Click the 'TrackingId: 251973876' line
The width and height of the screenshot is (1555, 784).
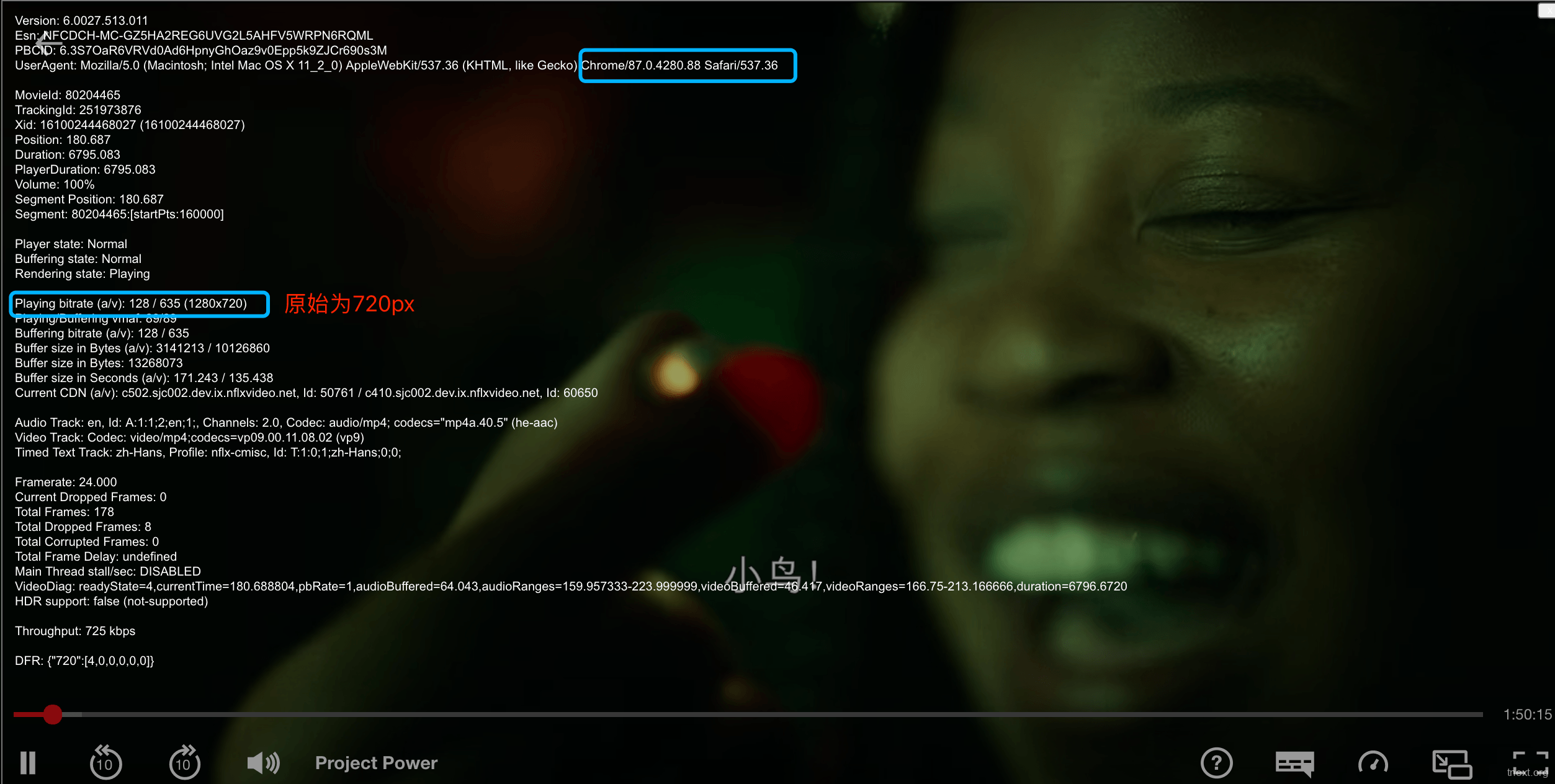coord(78,110)
